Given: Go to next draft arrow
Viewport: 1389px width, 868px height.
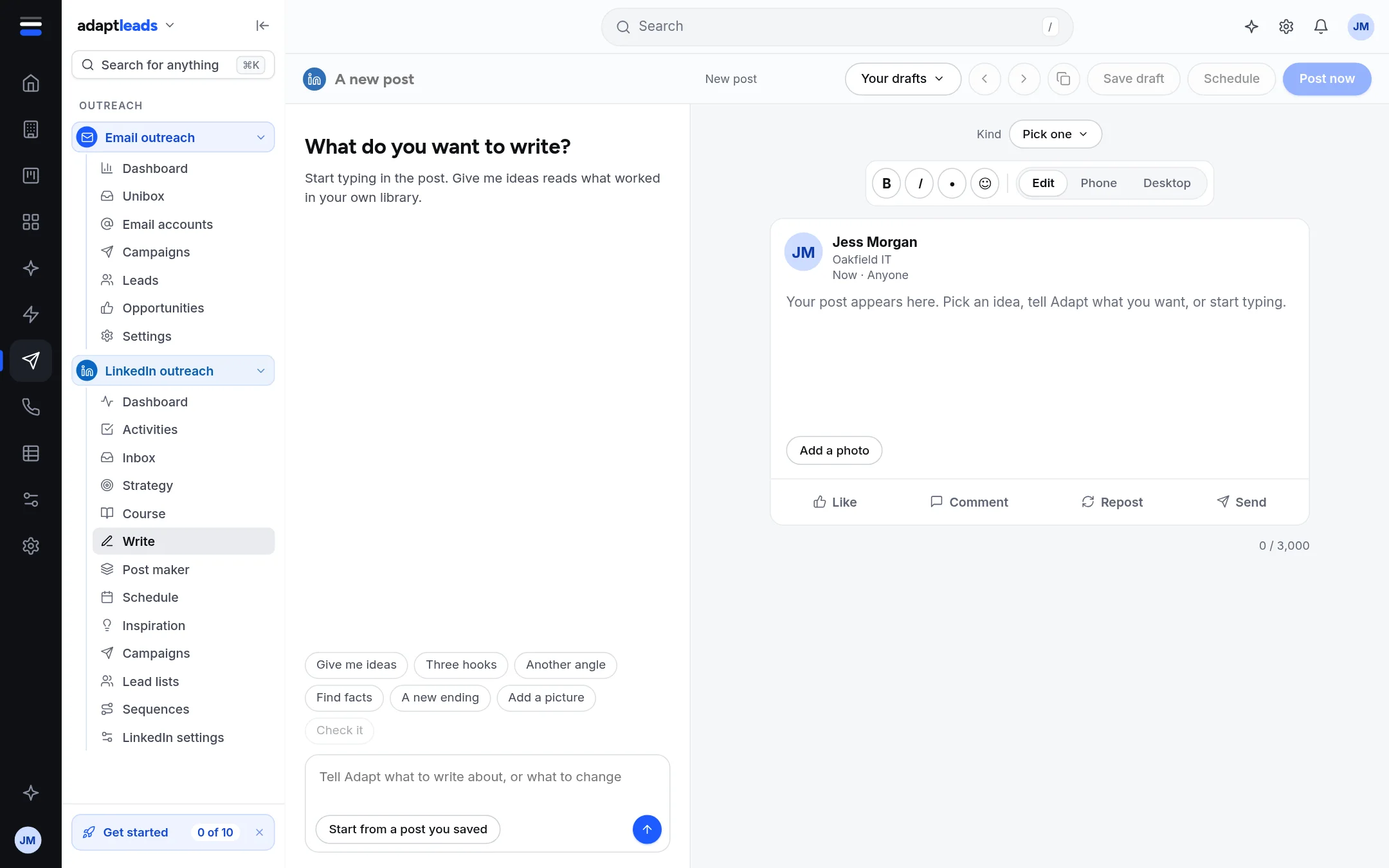Looking at the screenshot, I should [1024, 79].
